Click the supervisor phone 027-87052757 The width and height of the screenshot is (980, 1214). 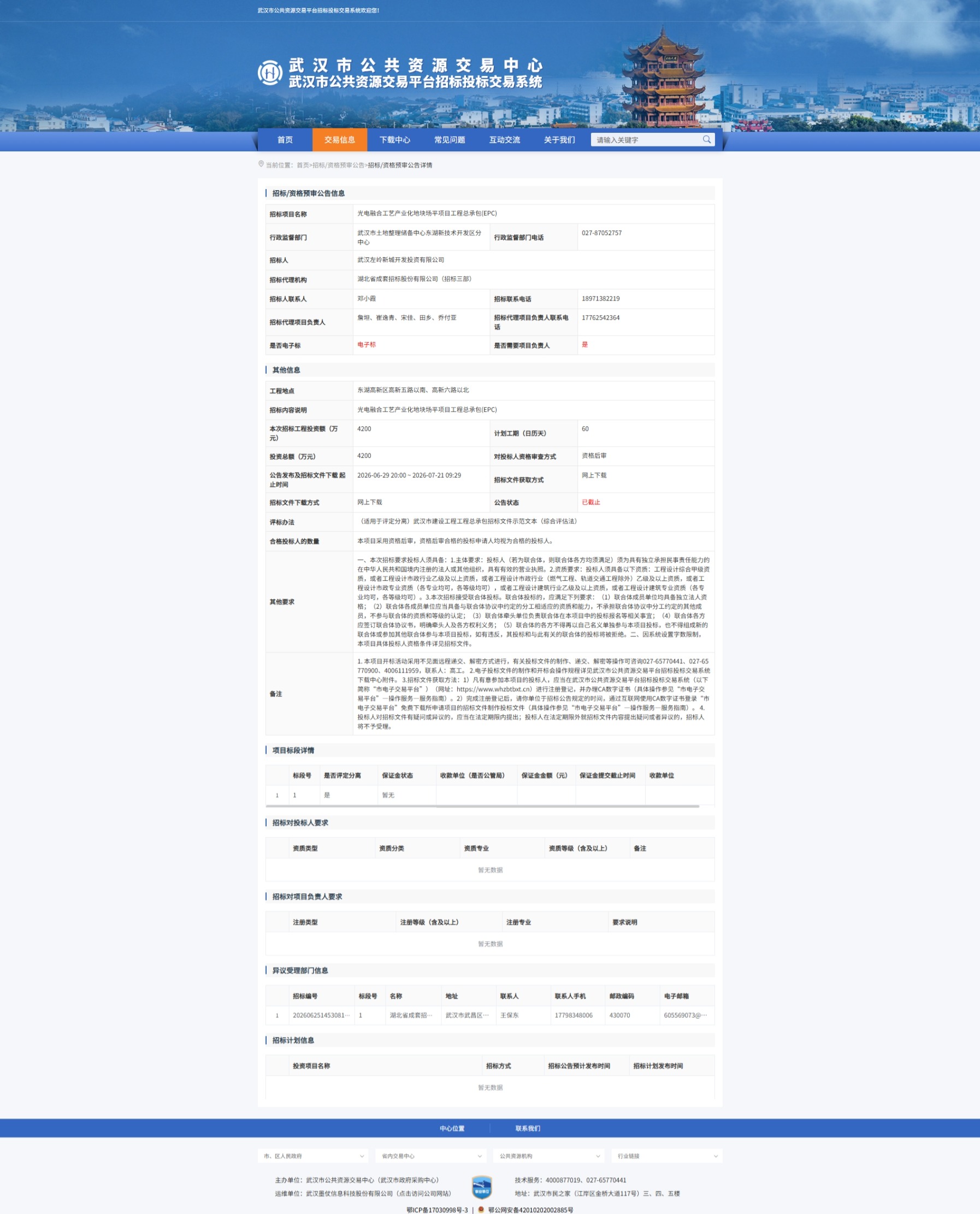click(x=602, y=233)
